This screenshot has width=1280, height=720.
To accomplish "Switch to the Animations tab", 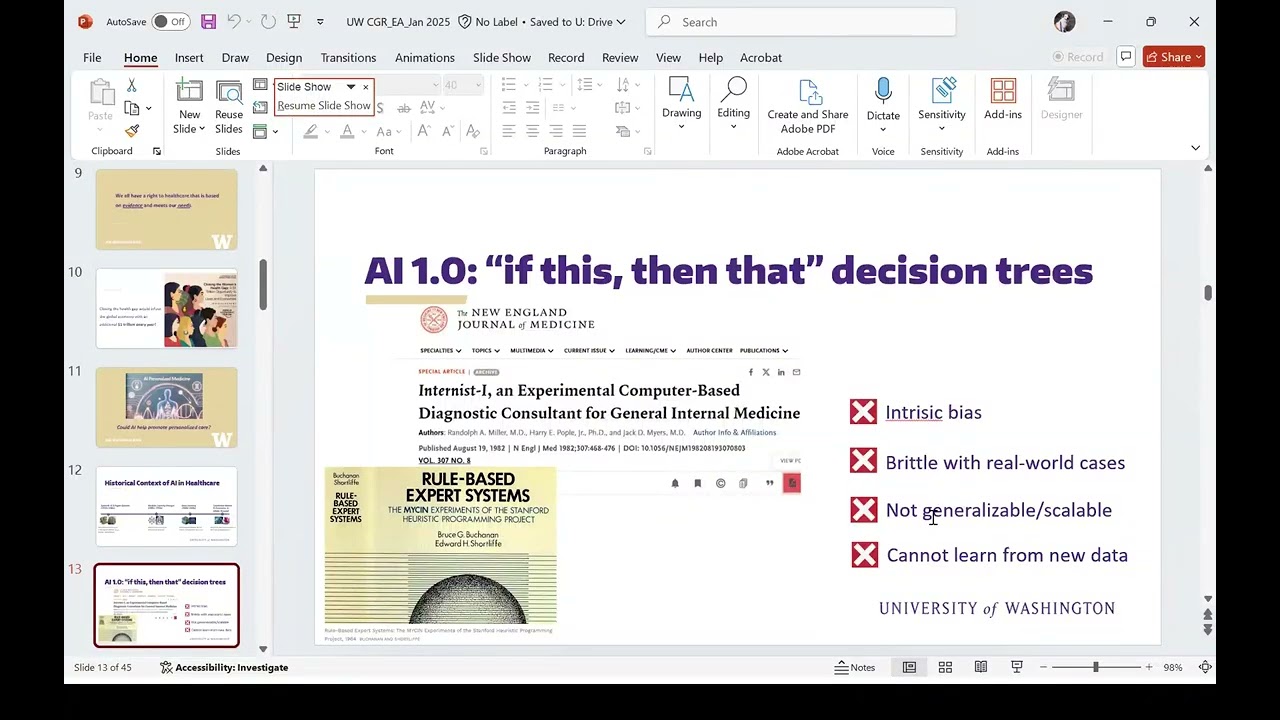I will click(425, 57).
